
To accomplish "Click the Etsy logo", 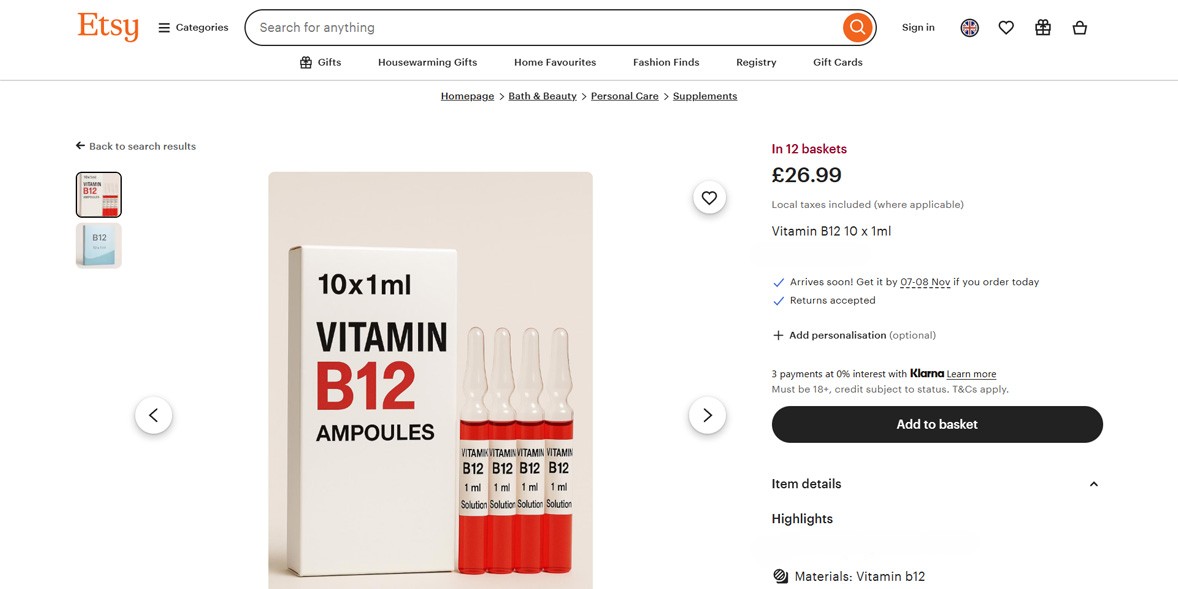I will (x=108, y=26).
